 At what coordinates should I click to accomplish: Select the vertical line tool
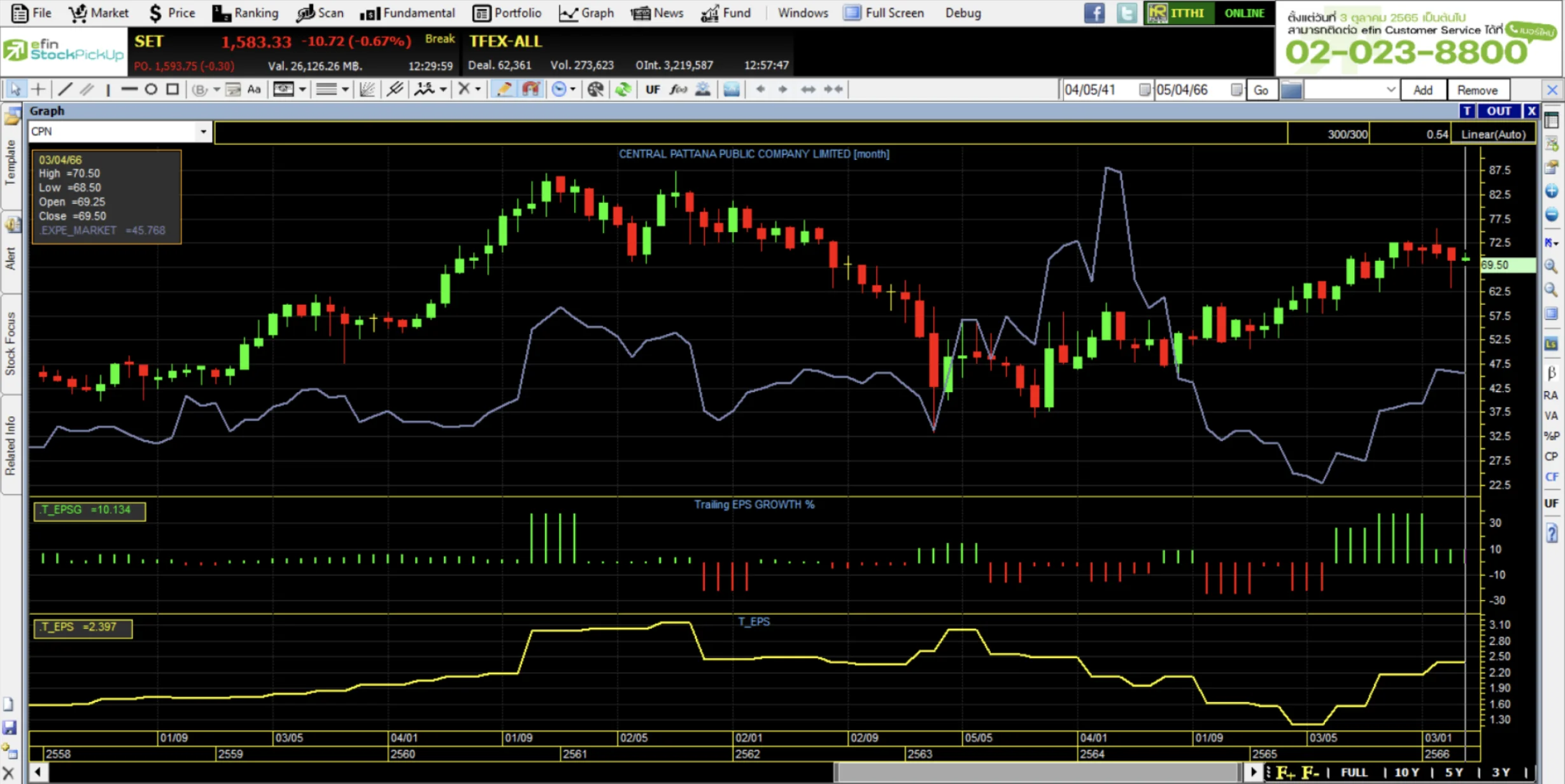[108, 90]
